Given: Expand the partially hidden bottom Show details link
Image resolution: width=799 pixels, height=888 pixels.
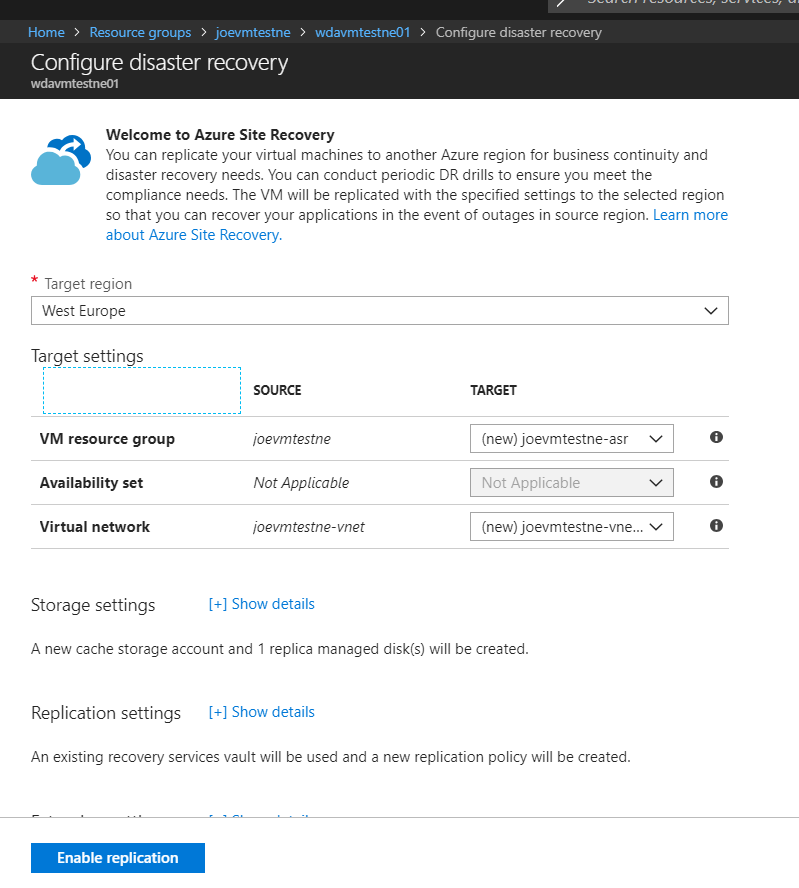Looking at the screenshot, I should coord(262,817).
